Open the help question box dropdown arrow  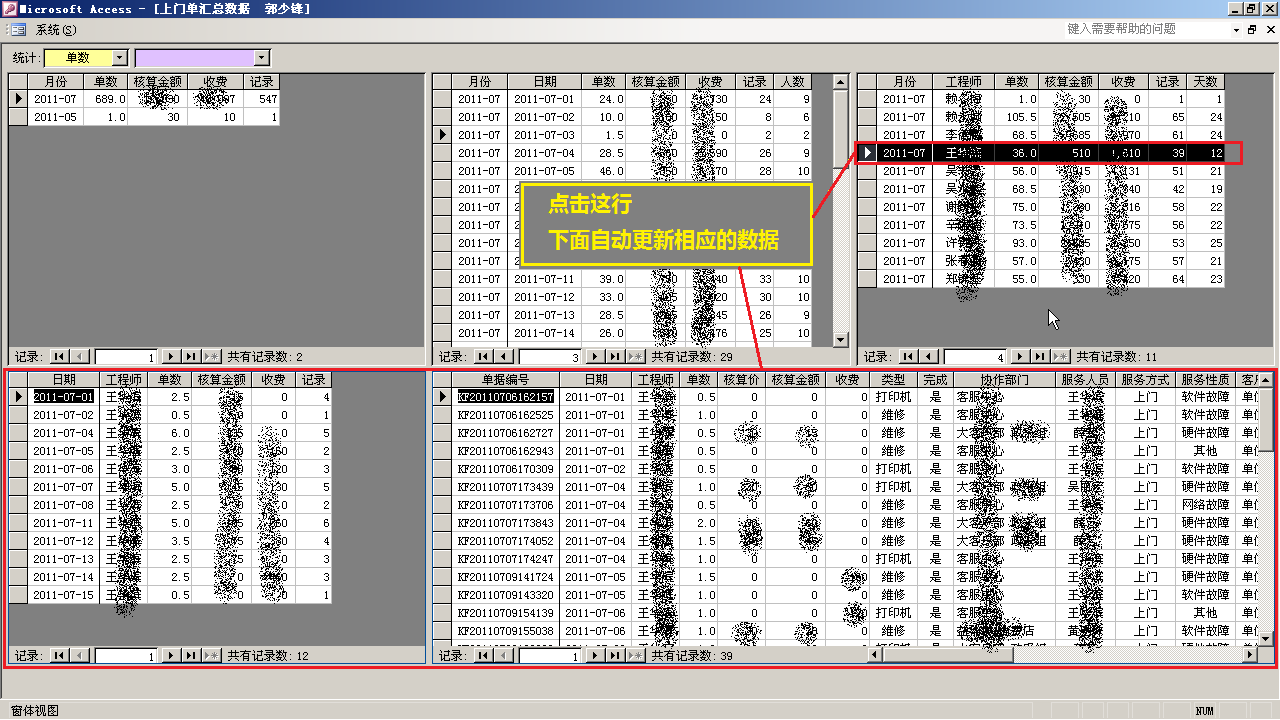1234,30
